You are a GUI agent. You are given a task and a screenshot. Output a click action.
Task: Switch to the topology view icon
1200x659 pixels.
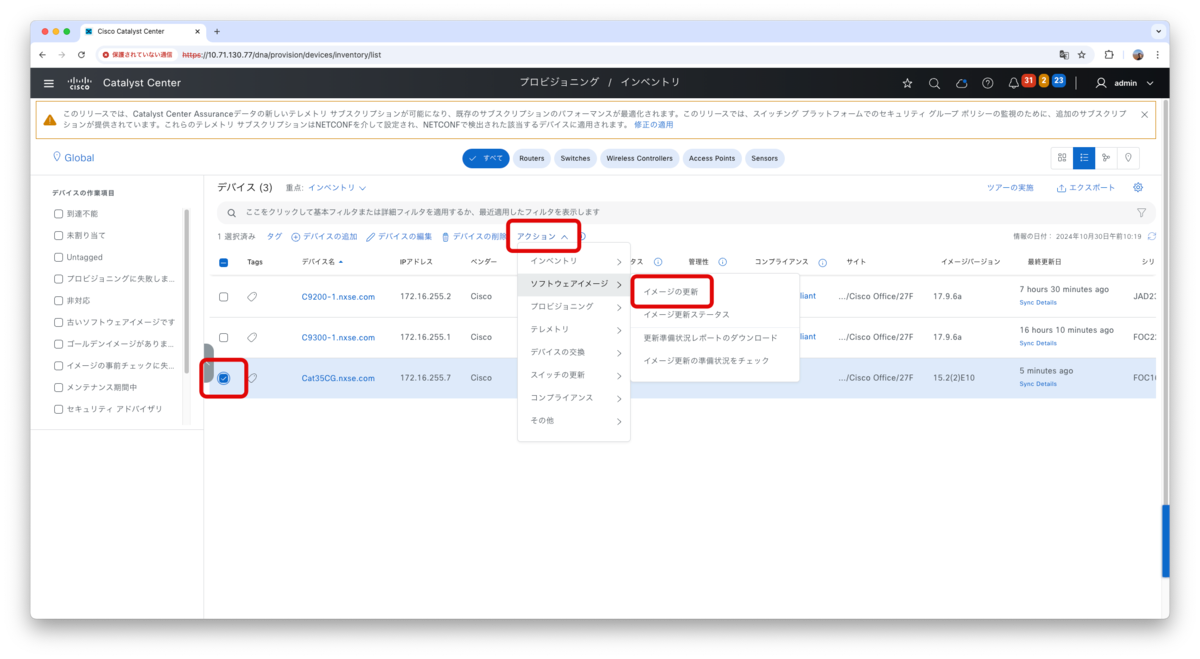[1106, 158]
